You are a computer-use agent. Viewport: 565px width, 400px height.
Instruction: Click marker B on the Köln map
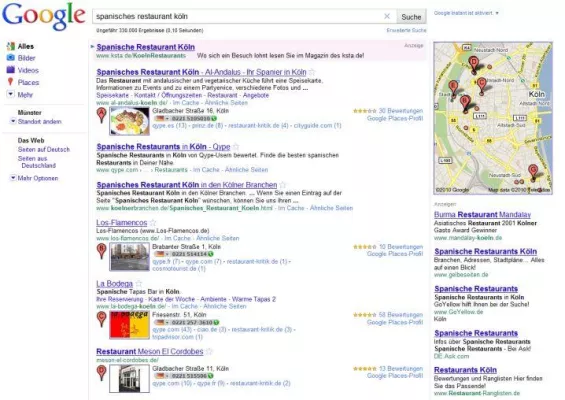[465, 104]
